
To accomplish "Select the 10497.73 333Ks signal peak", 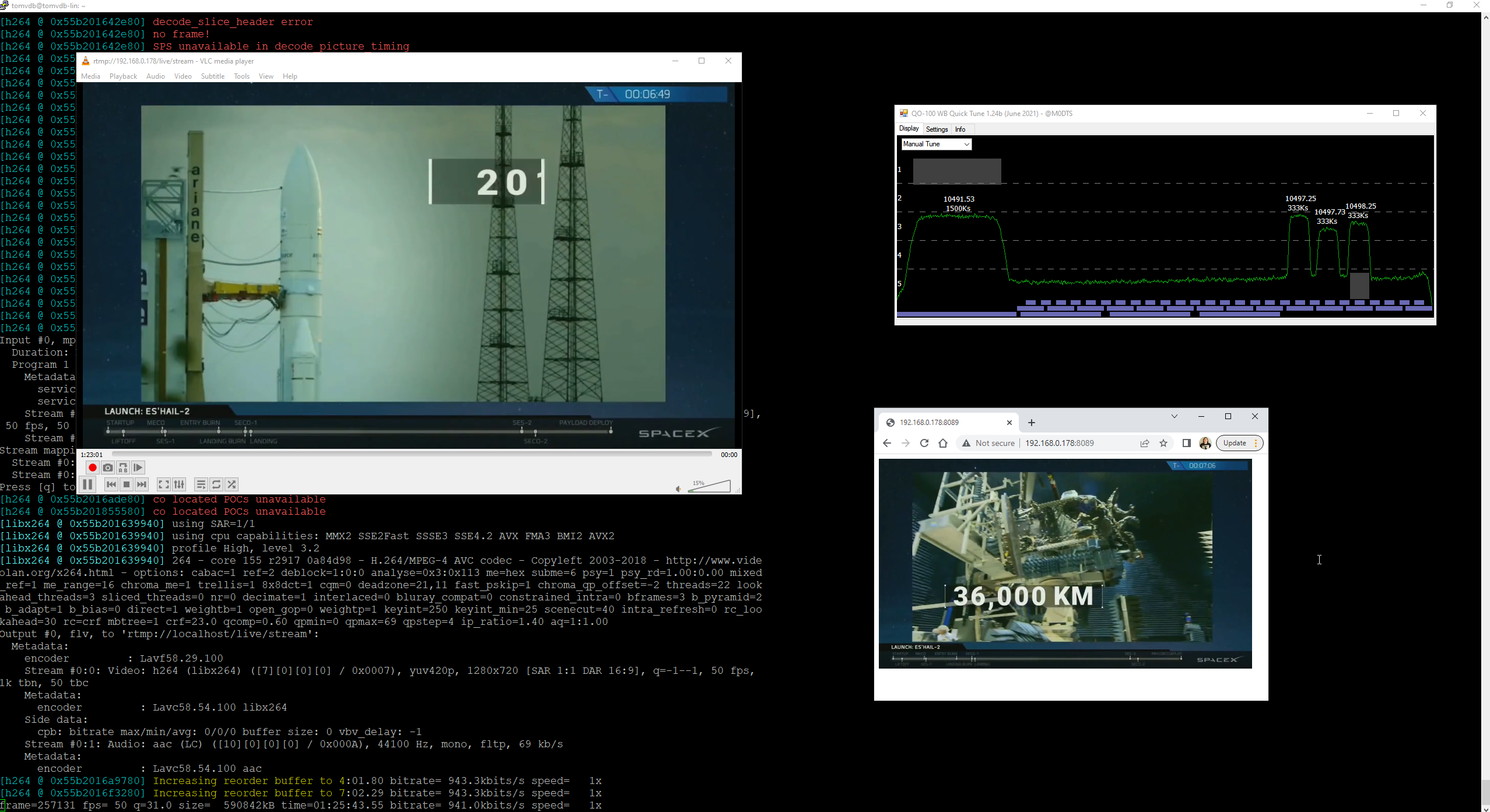I will 1329,217.
